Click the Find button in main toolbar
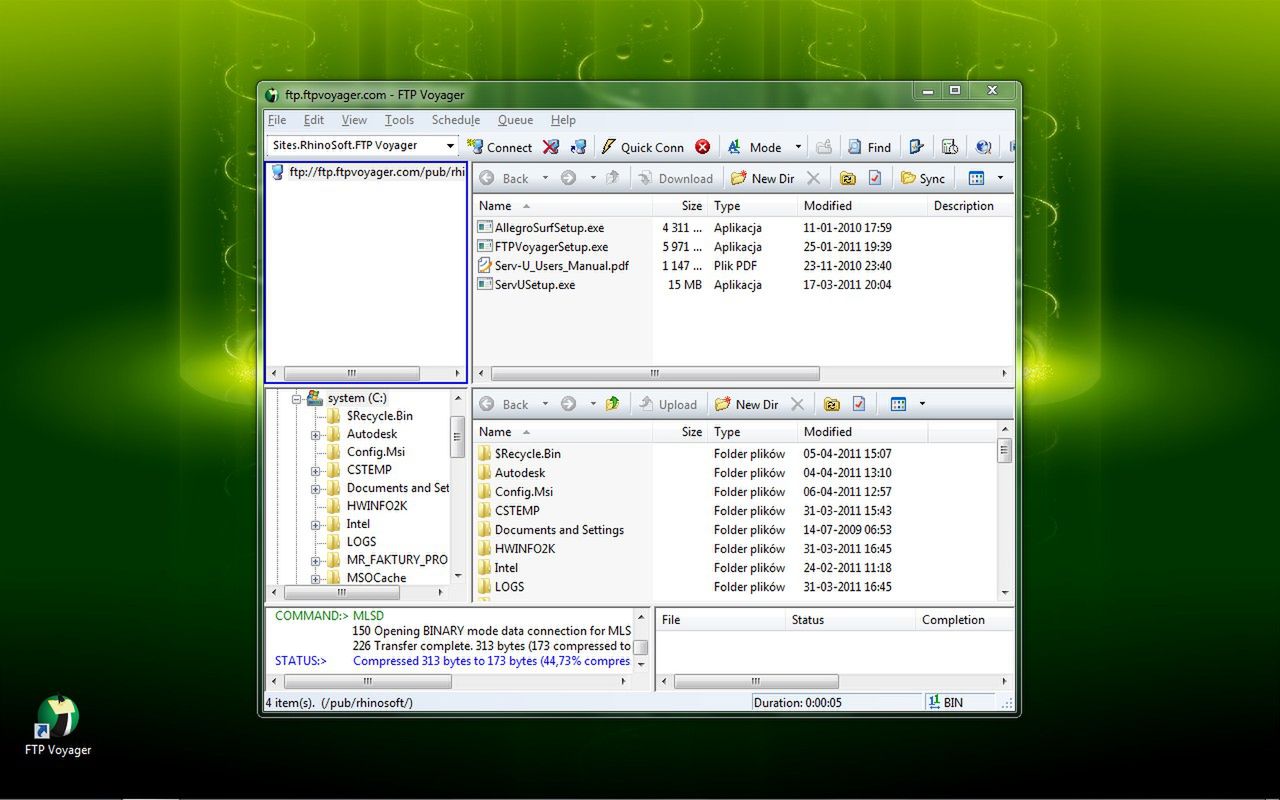1280x800 pixels. click(x=869, y=147)
